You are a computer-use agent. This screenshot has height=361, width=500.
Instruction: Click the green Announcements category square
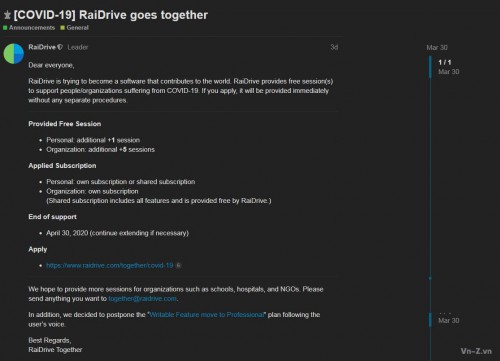pyautogui.click(x=5, y=28)
